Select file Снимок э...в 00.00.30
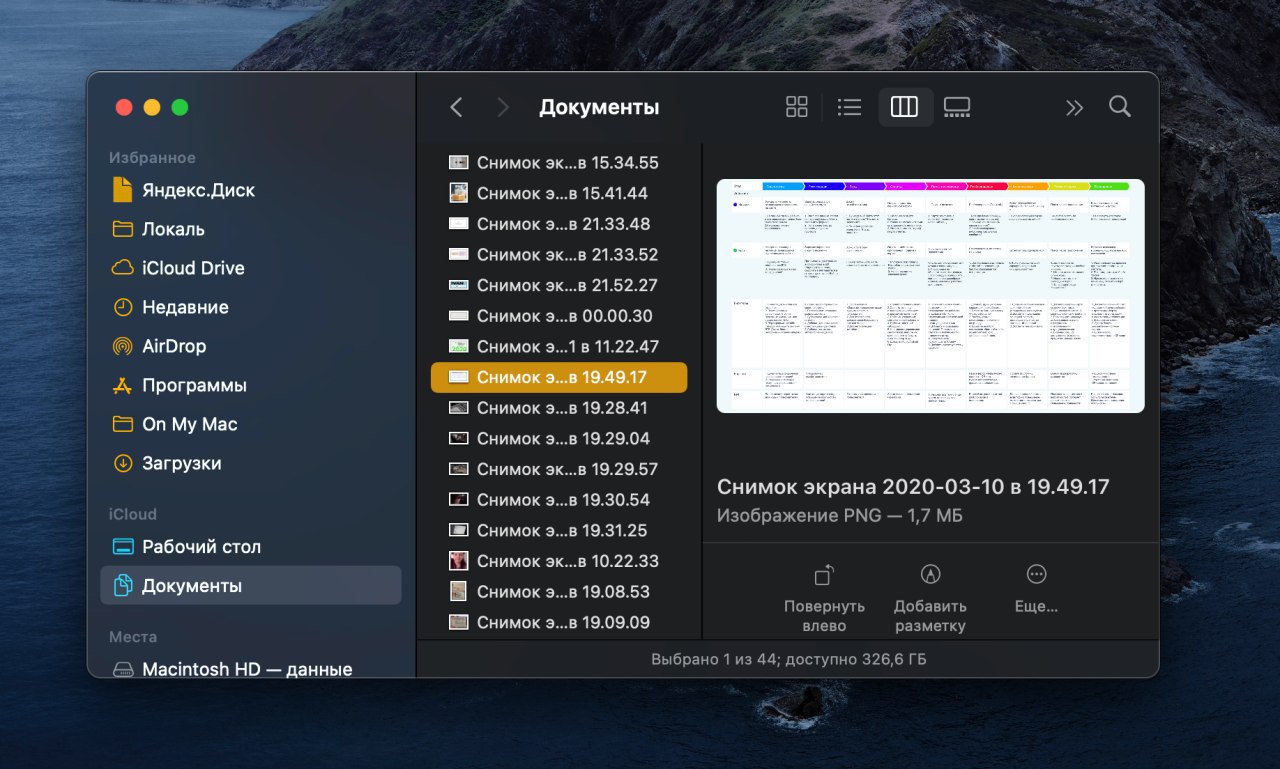Screen dimensions: 1280x769 (559, 316)
